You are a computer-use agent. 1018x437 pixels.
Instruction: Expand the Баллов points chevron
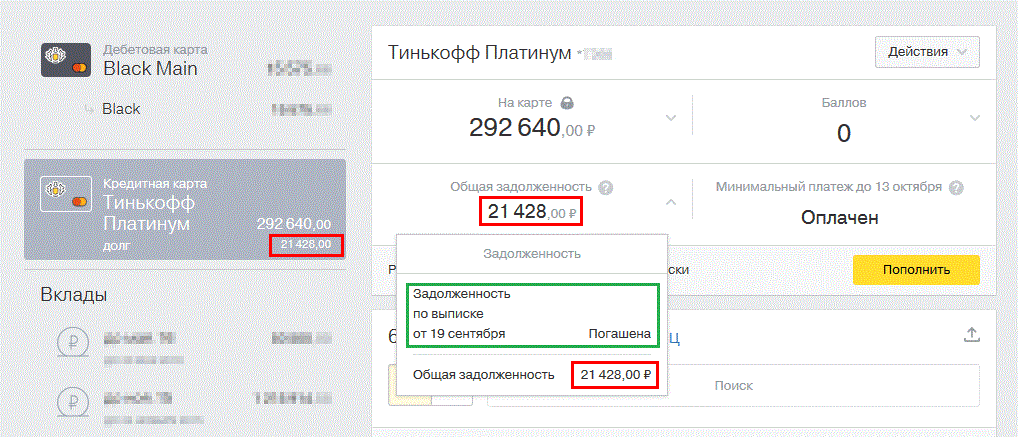tap(975, 119)
